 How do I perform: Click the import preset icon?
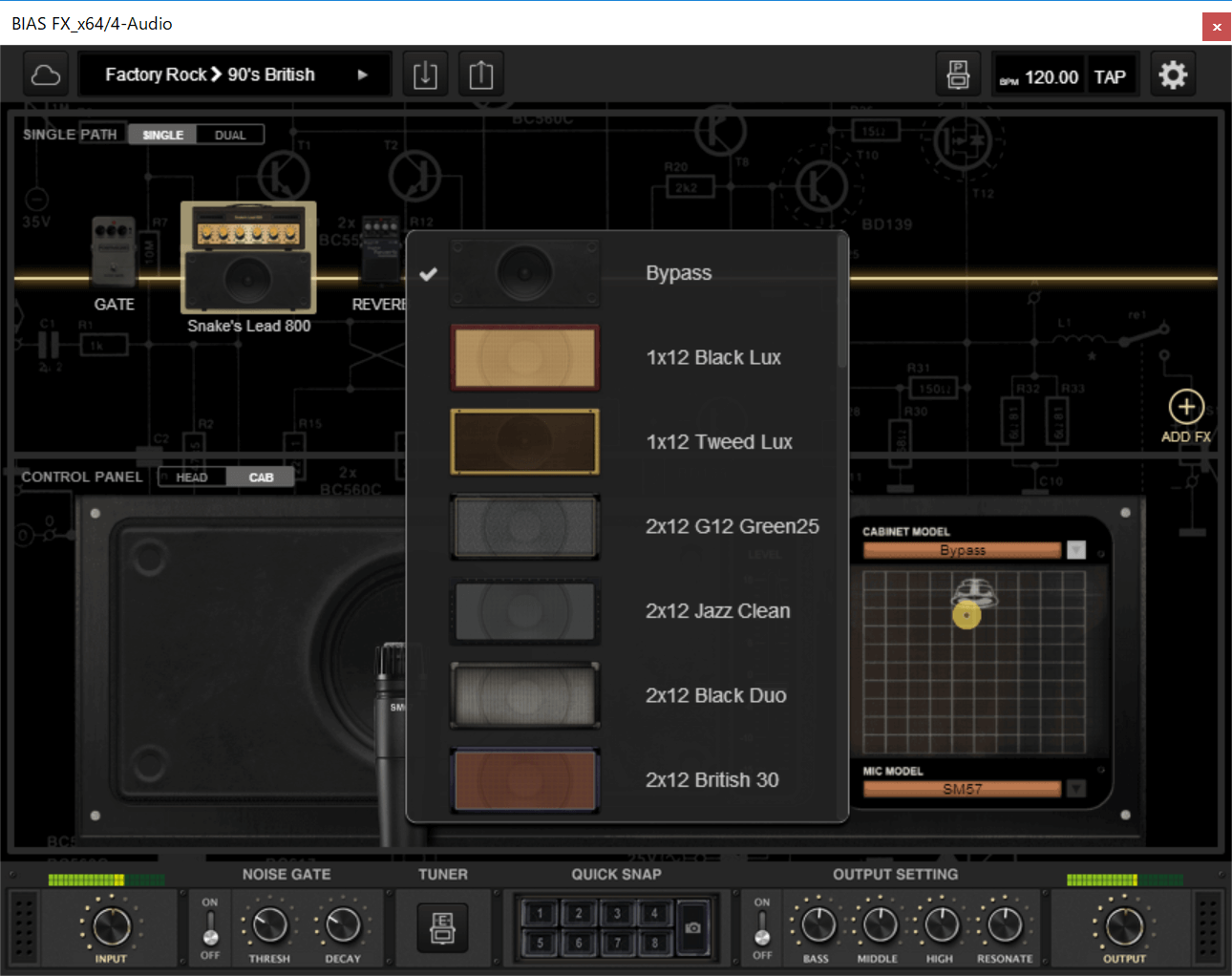(425, 74)
